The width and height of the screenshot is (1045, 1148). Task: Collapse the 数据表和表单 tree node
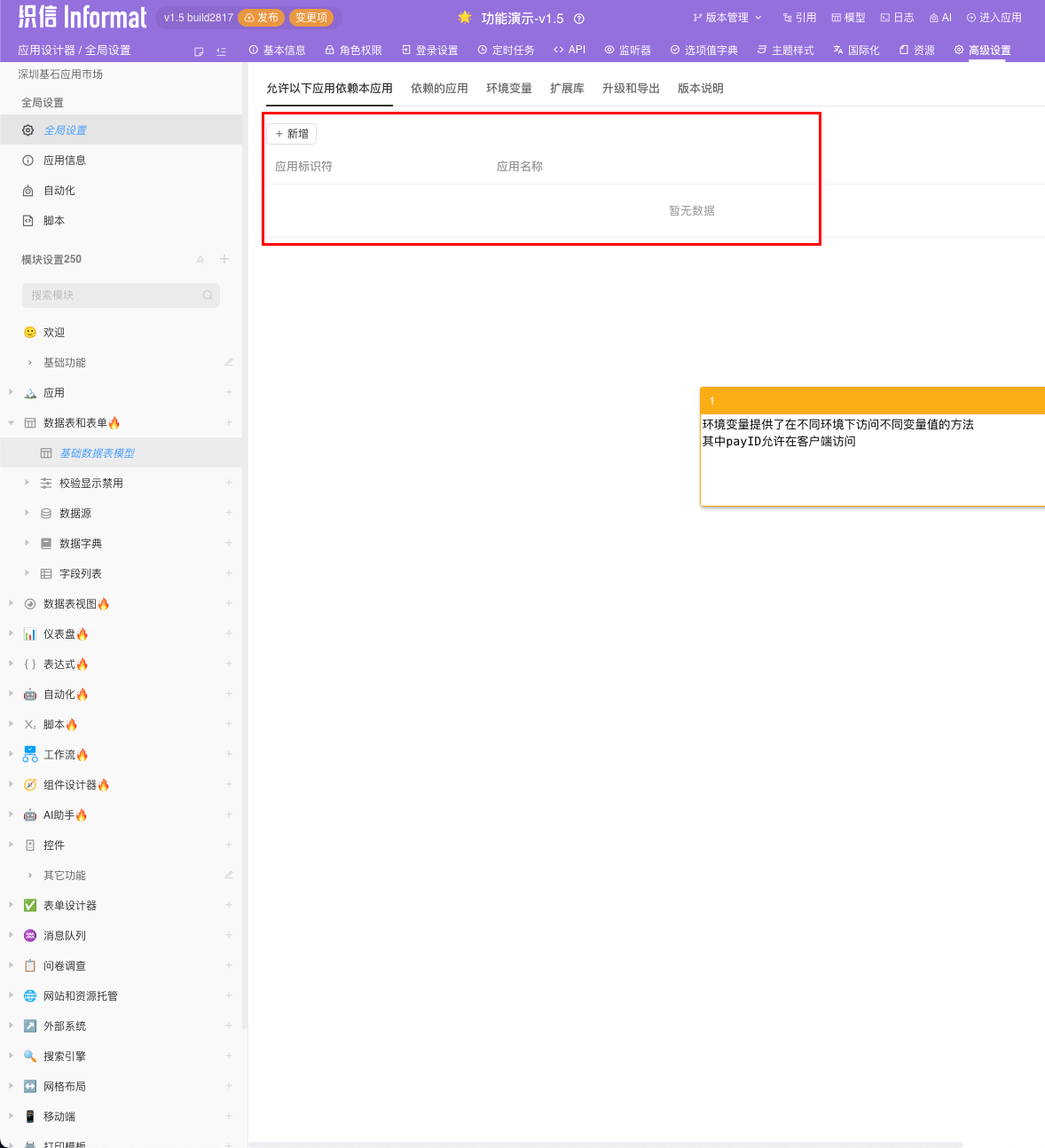(x=11, y=423)
